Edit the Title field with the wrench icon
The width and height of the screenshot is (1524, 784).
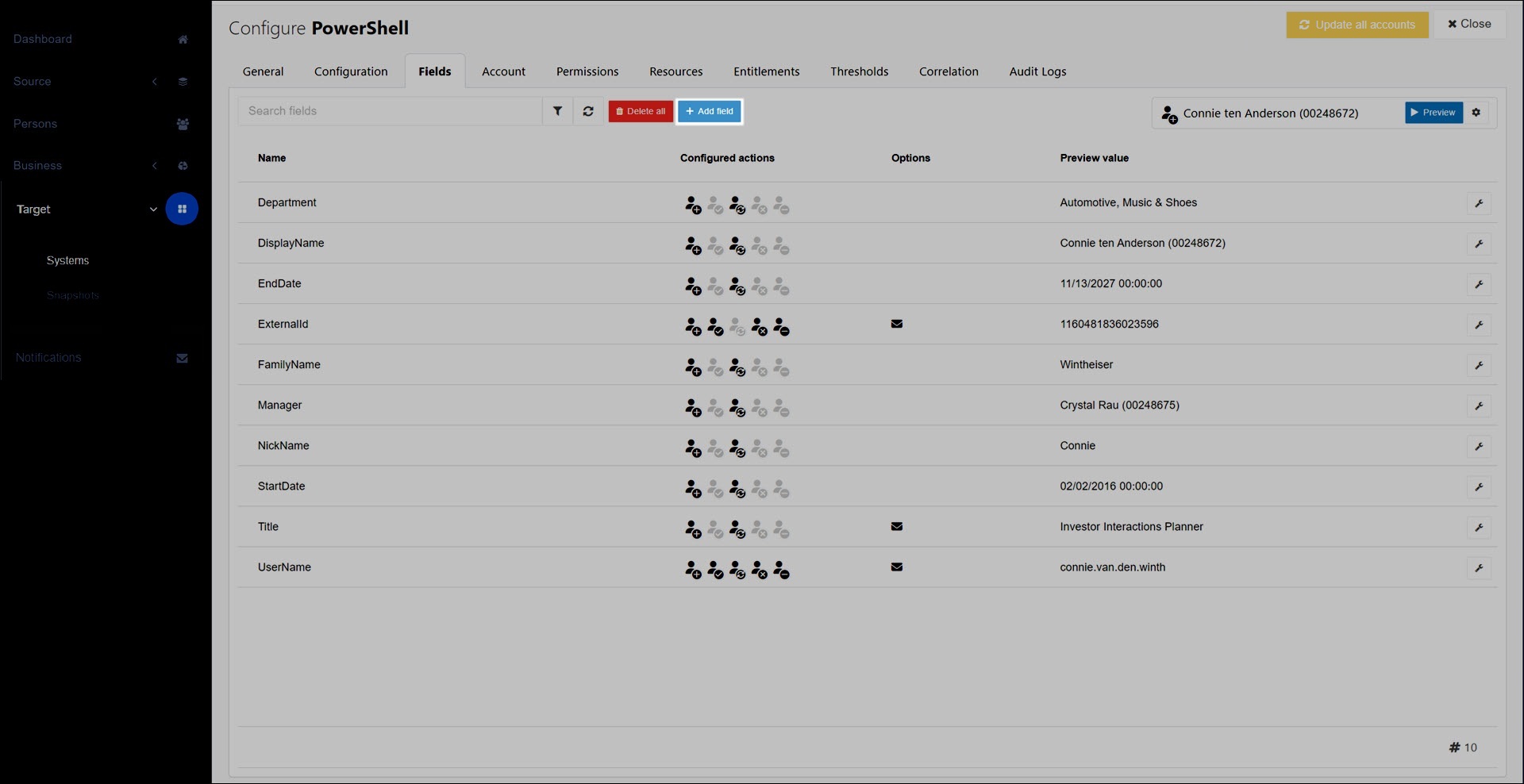[x=1479, y=527]
